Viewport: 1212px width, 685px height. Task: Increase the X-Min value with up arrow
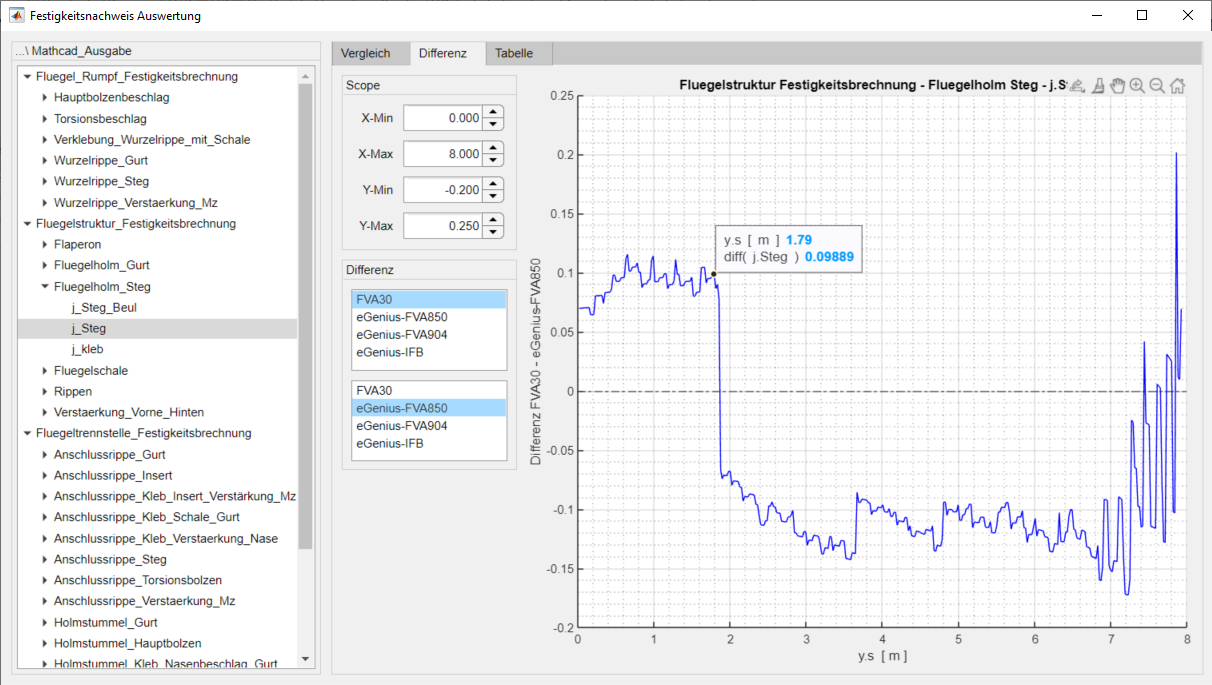[x=493, y=112]
